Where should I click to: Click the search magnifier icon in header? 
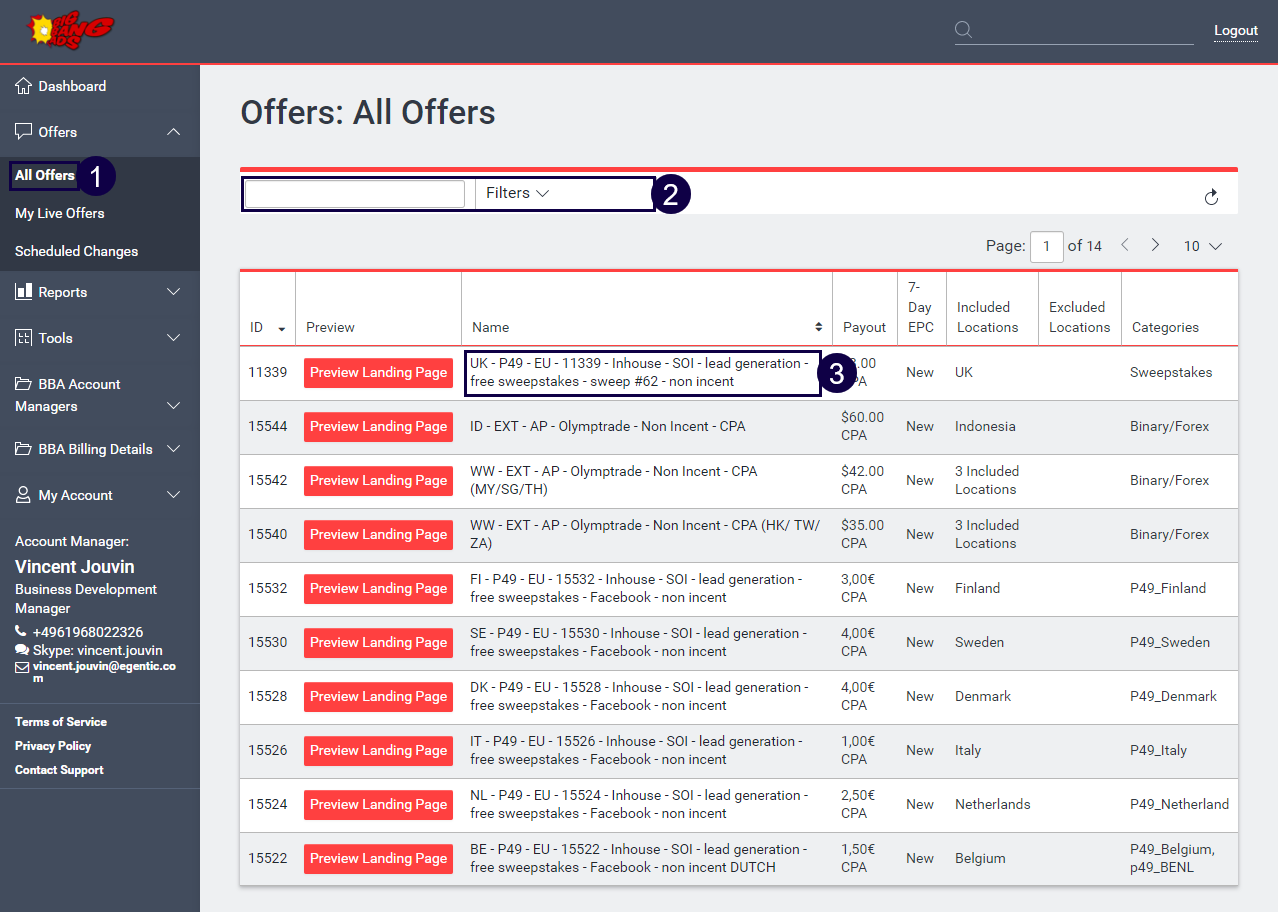pos(963,30)
